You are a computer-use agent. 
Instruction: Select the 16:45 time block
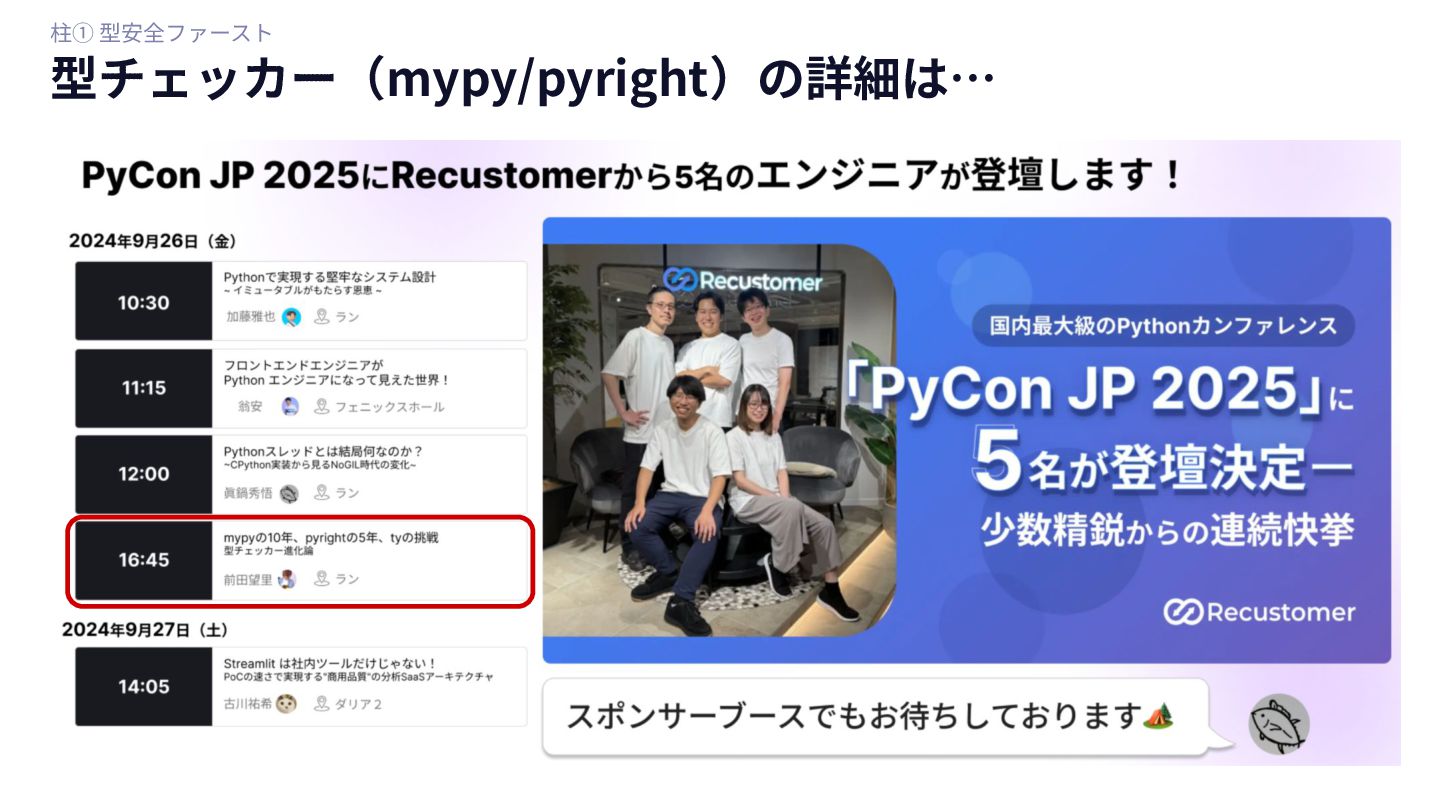click(144, 560)
